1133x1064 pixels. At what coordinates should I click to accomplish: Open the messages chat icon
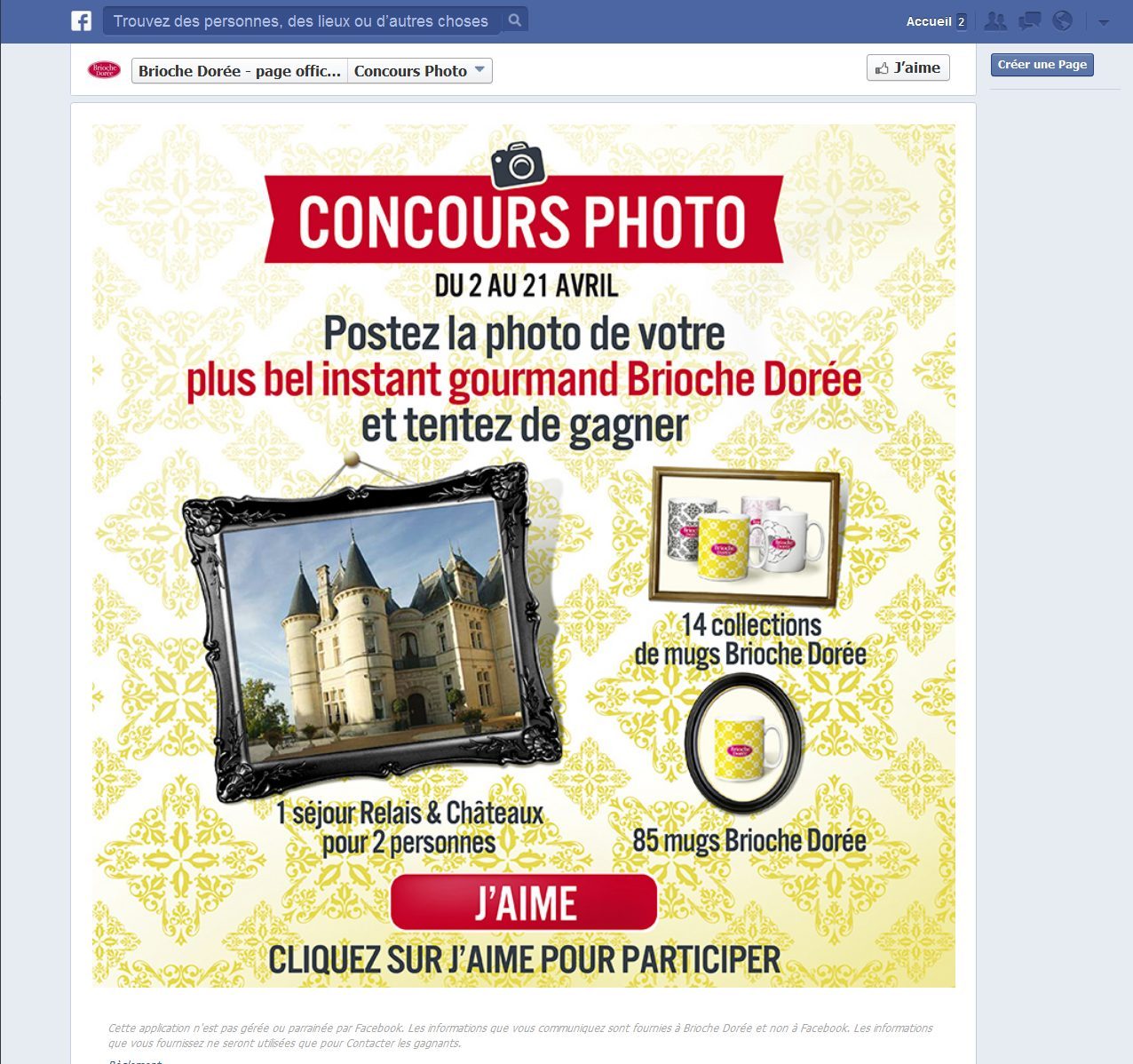[1029, 21]
